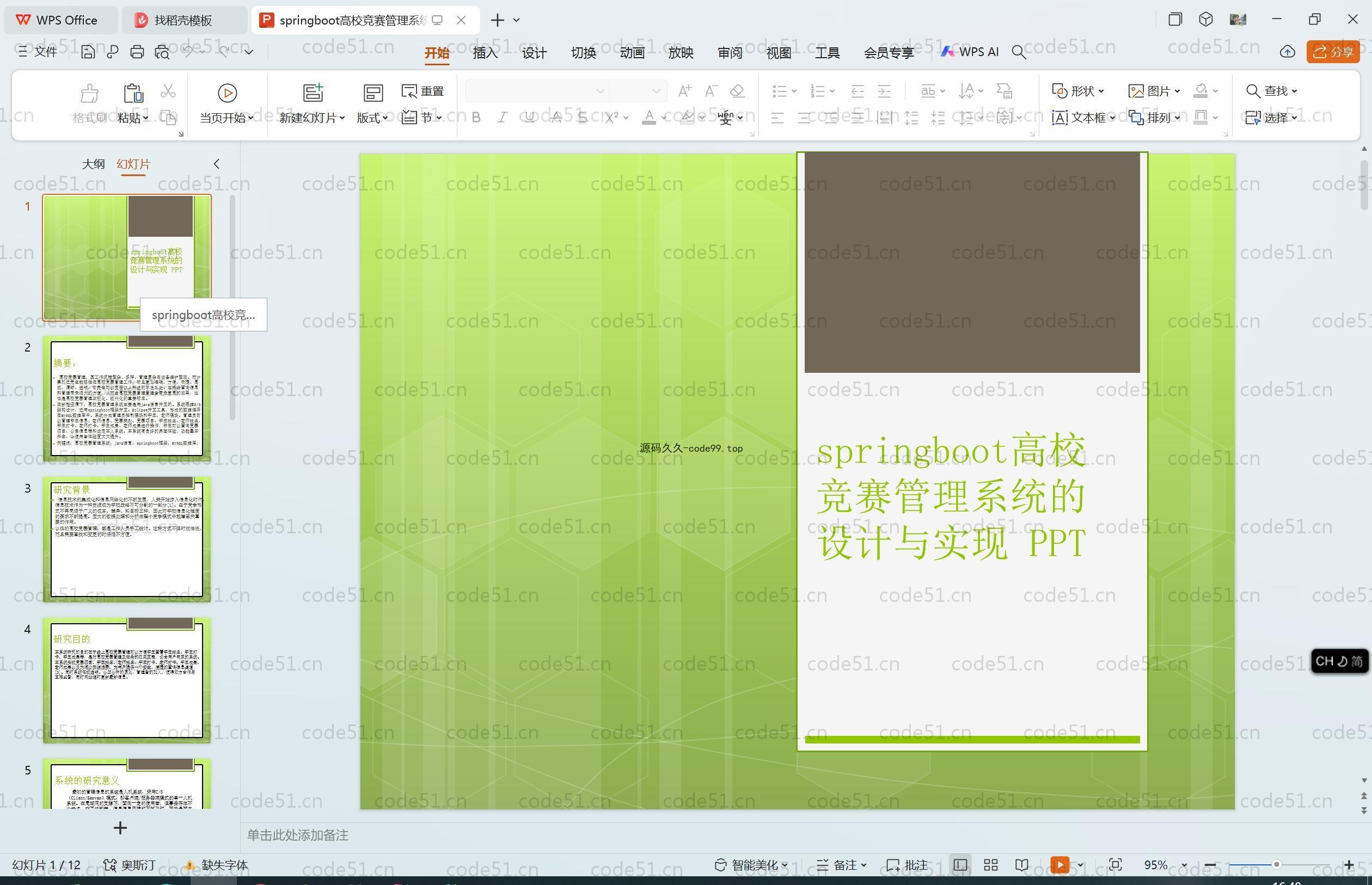Open the zoom percentage 95% dropdown

(1184, 865)
